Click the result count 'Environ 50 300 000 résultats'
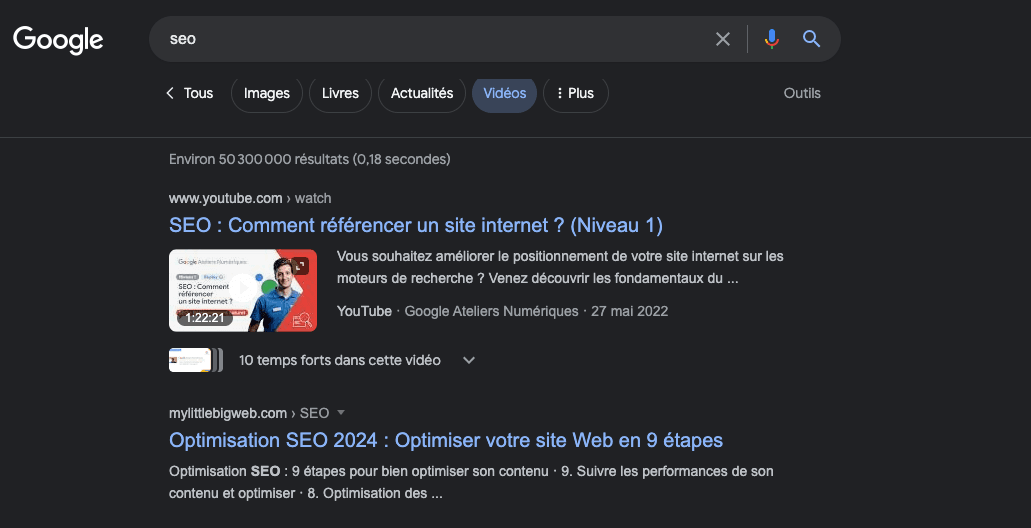 [310, 159]
